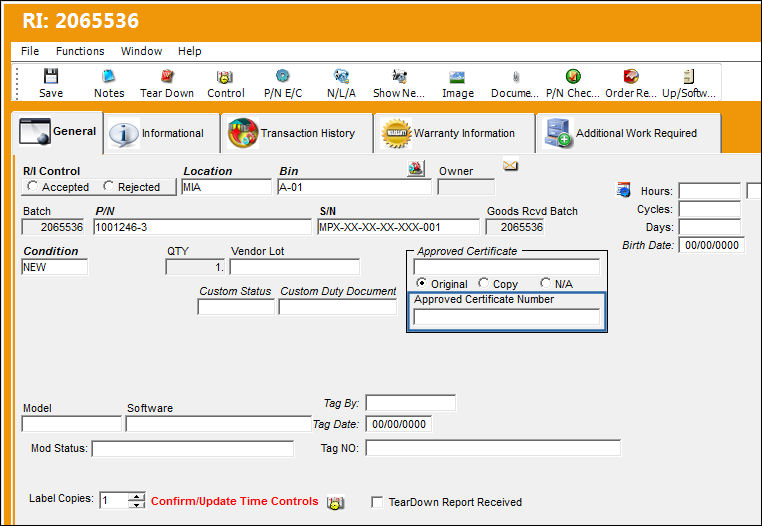Click the Docume... paperclip icon

(x=515, y=77)
